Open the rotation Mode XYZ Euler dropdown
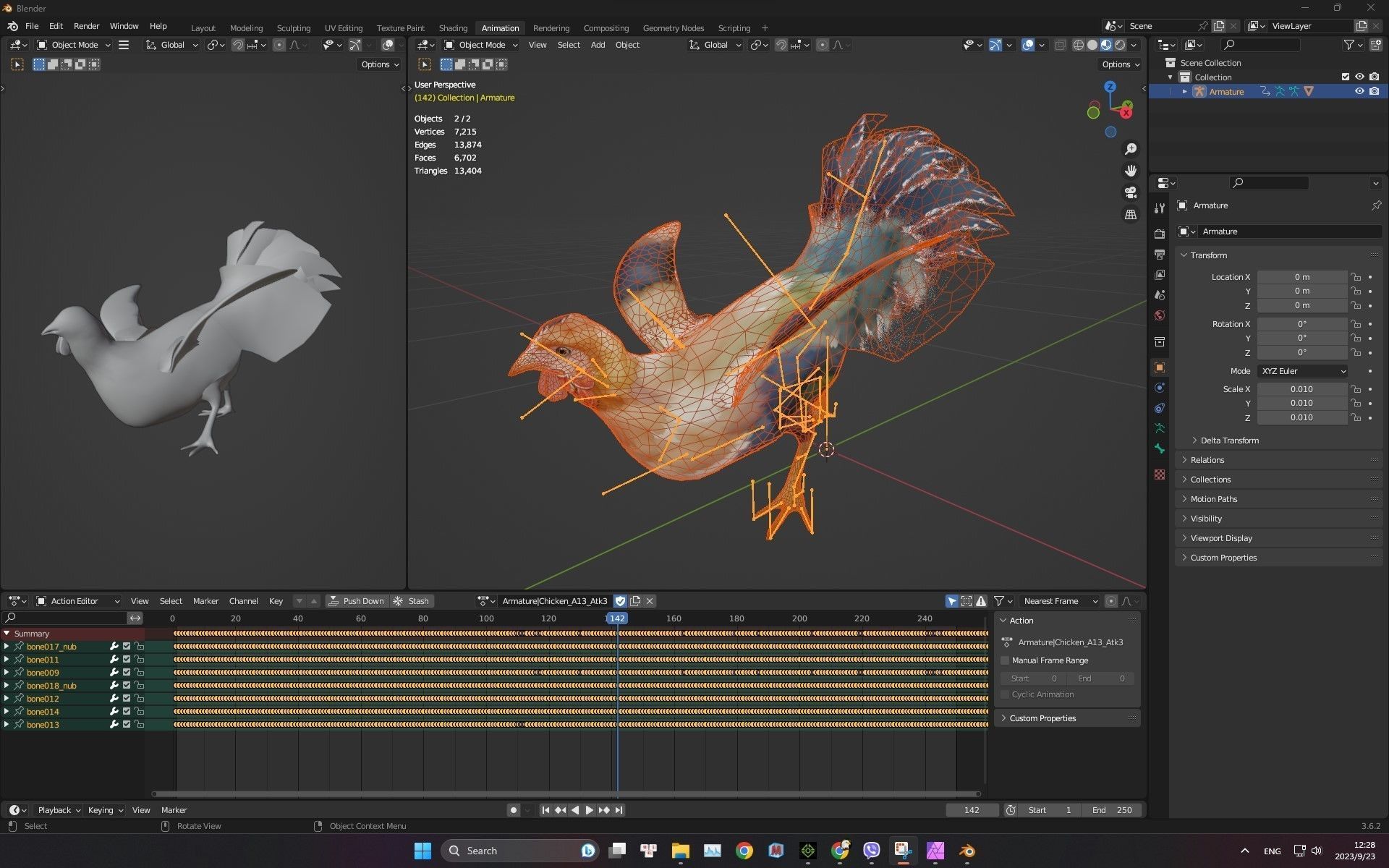The width and height of the screenshot is (1389, 868). coord(1302,371)
